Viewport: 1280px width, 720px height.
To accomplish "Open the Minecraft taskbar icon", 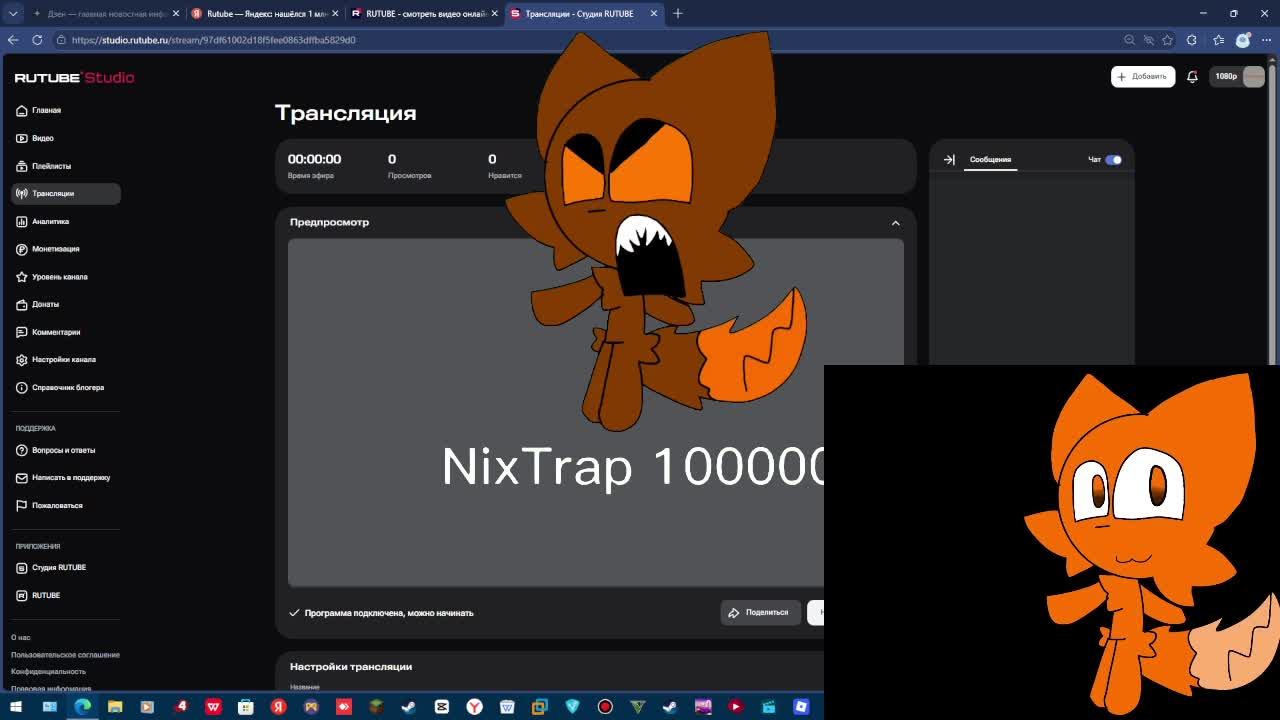I will coord(376,707).
